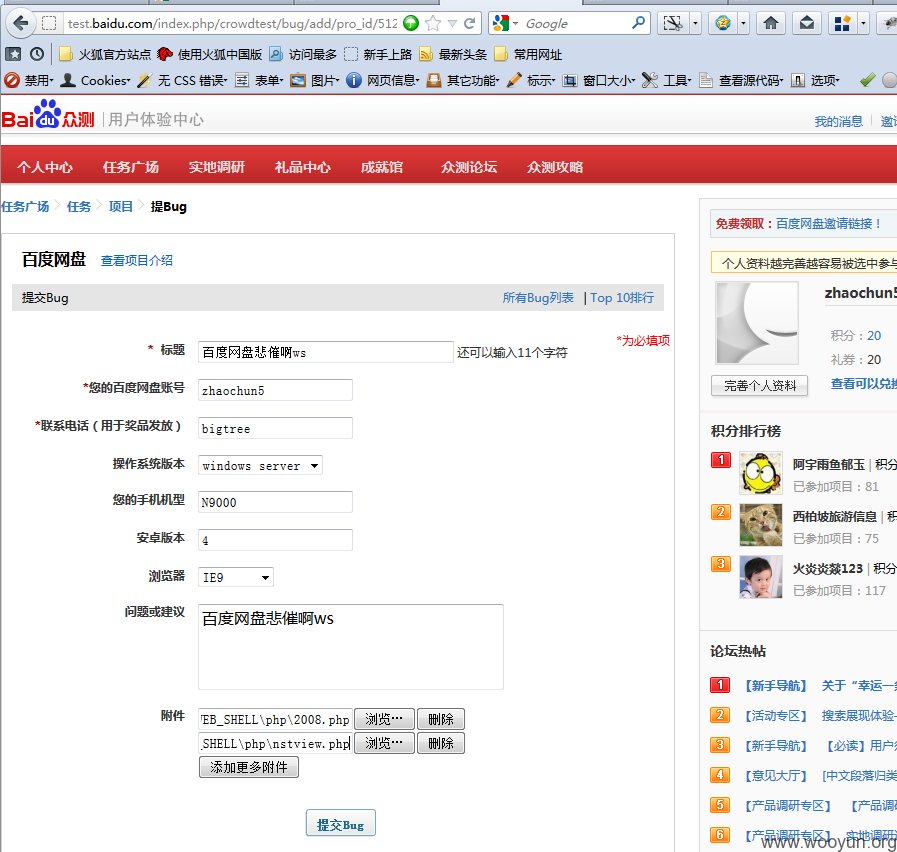The image size is (897, 852).
Task: Click the green validation checkmark icon
Action: (x=867, y=80)
